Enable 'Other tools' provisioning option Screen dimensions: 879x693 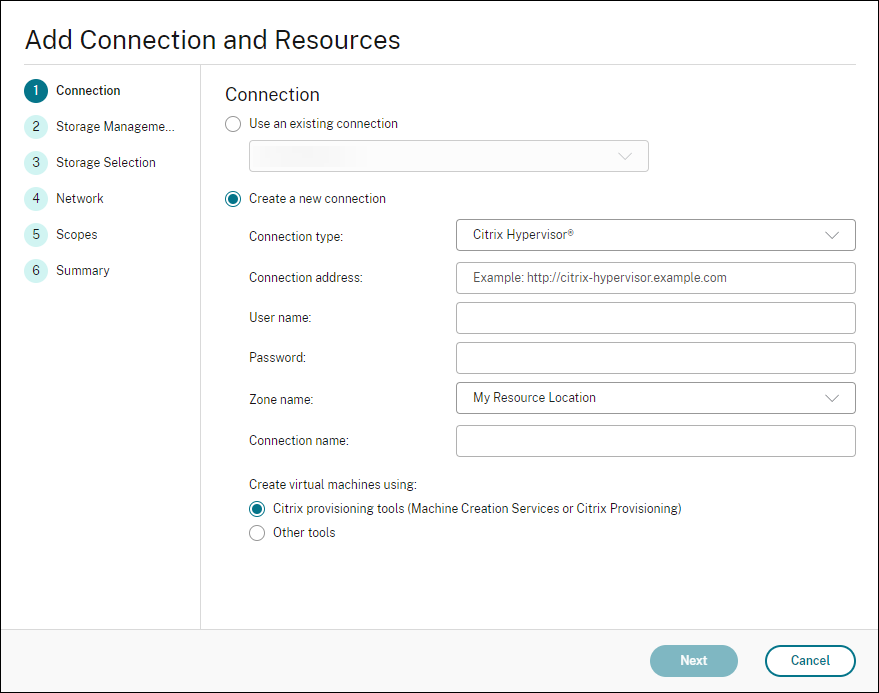click(257, 532)
